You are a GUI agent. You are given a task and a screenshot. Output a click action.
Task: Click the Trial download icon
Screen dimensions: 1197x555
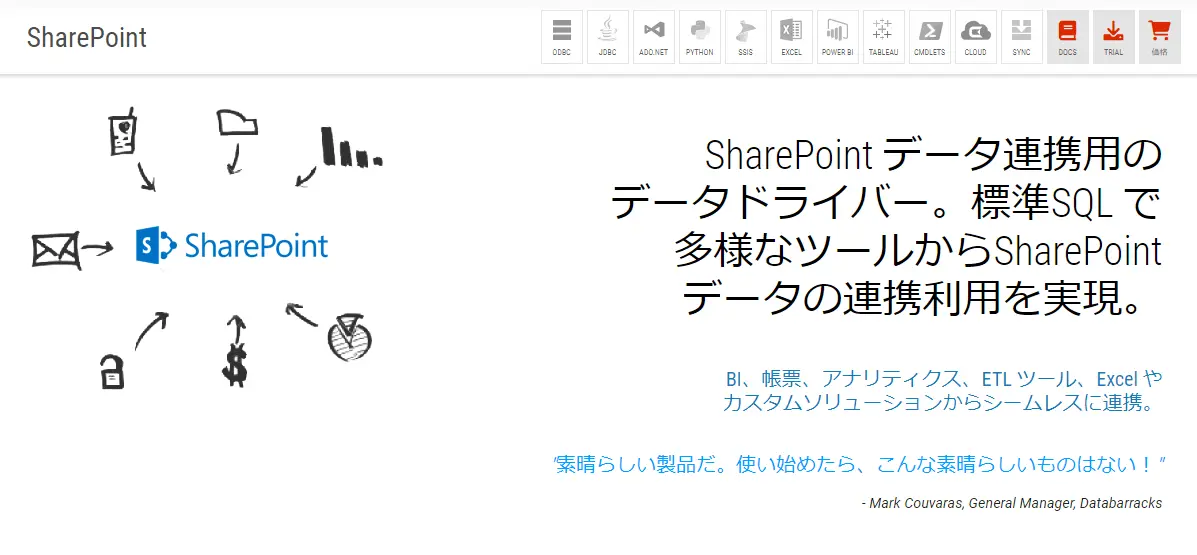pyautogui.click(x=1113, y=37)
